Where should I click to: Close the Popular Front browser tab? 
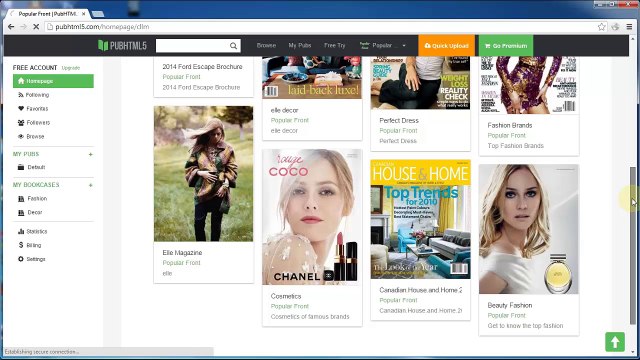point(84,13)
